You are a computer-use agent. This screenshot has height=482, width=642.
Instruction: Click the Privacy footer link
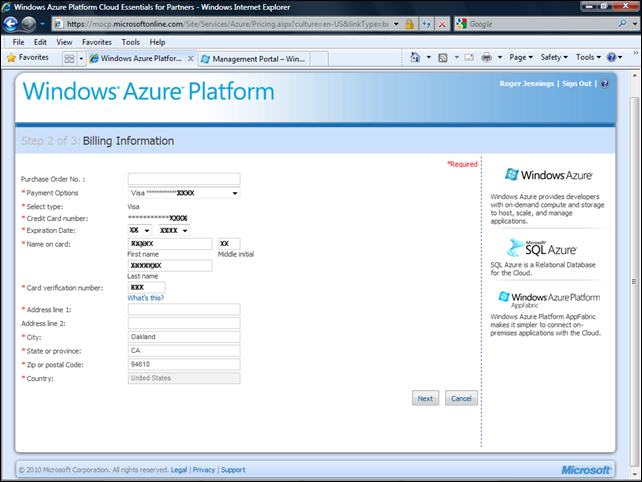click(x=204, y=470)
